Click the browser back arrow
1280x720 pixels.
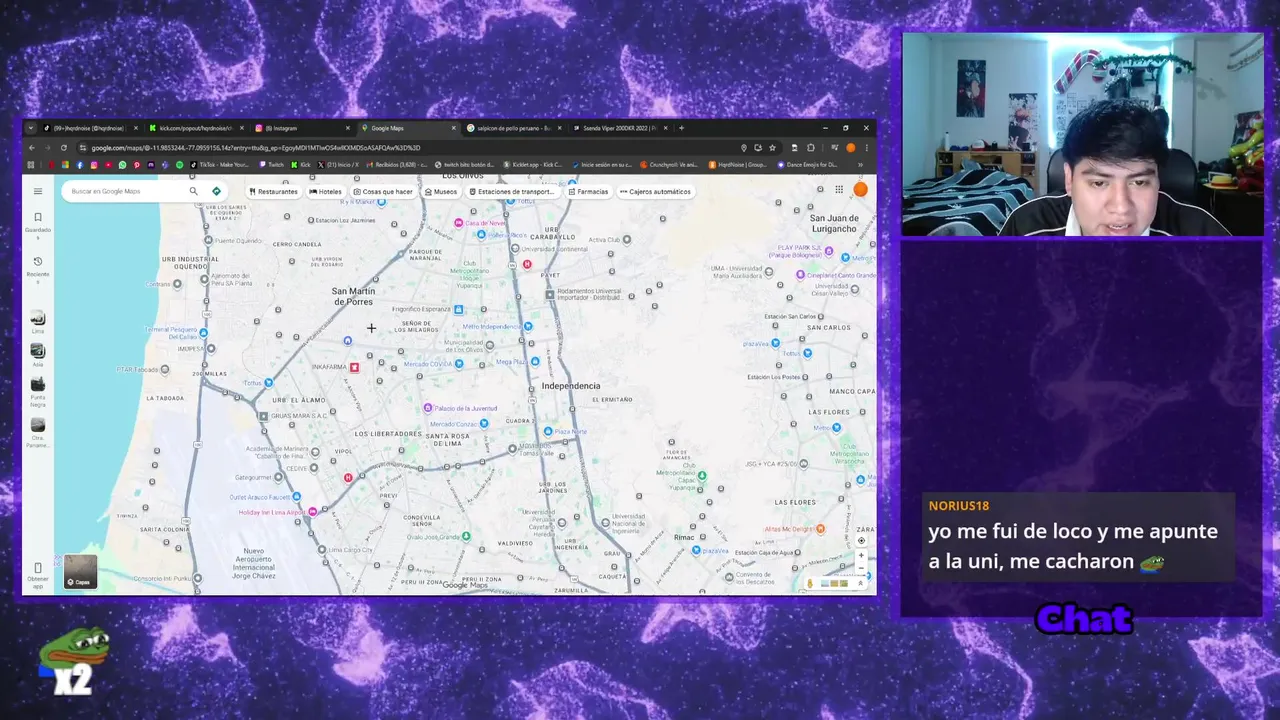[32, 148]
